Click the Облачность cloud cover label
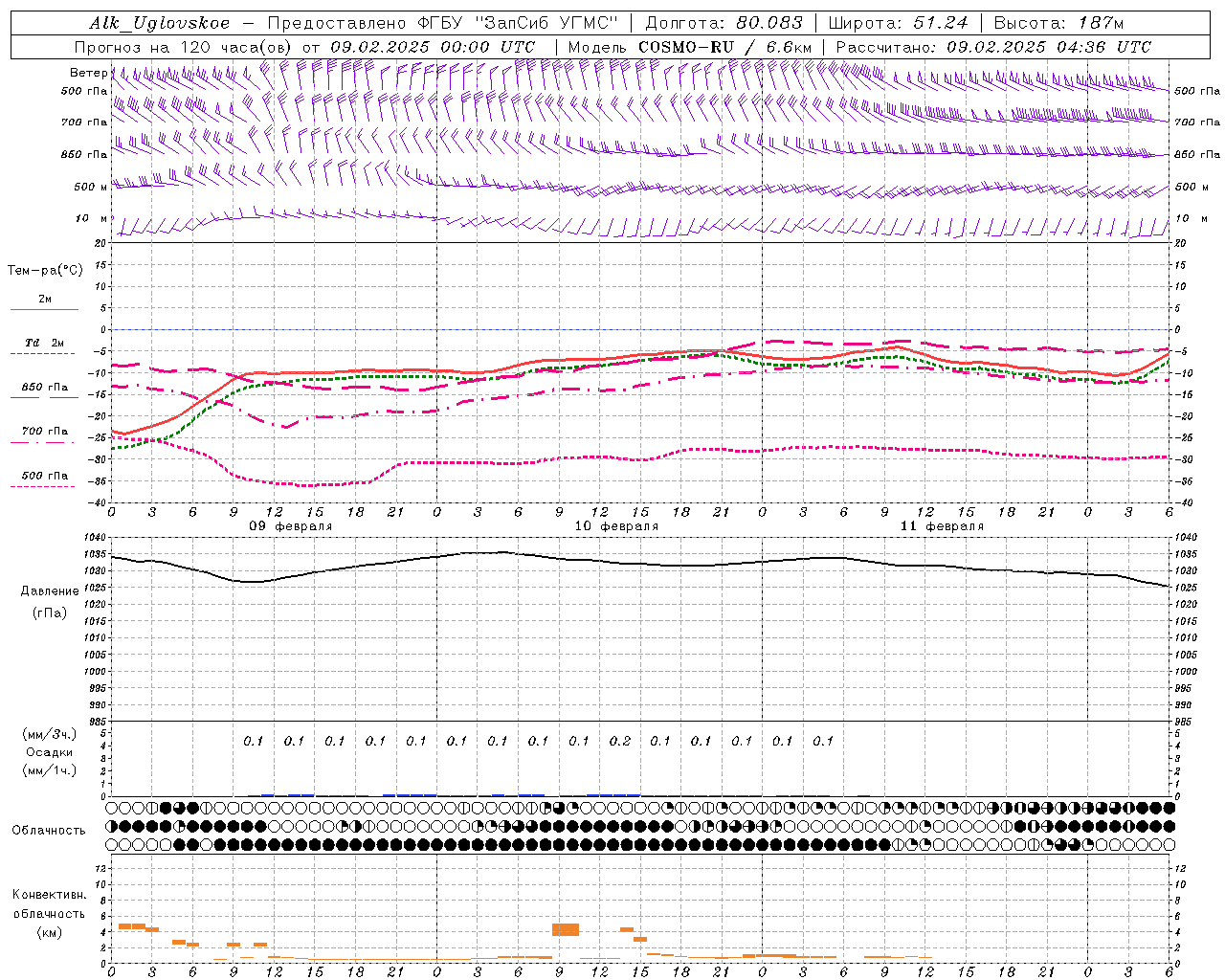 tap(49, 831)
